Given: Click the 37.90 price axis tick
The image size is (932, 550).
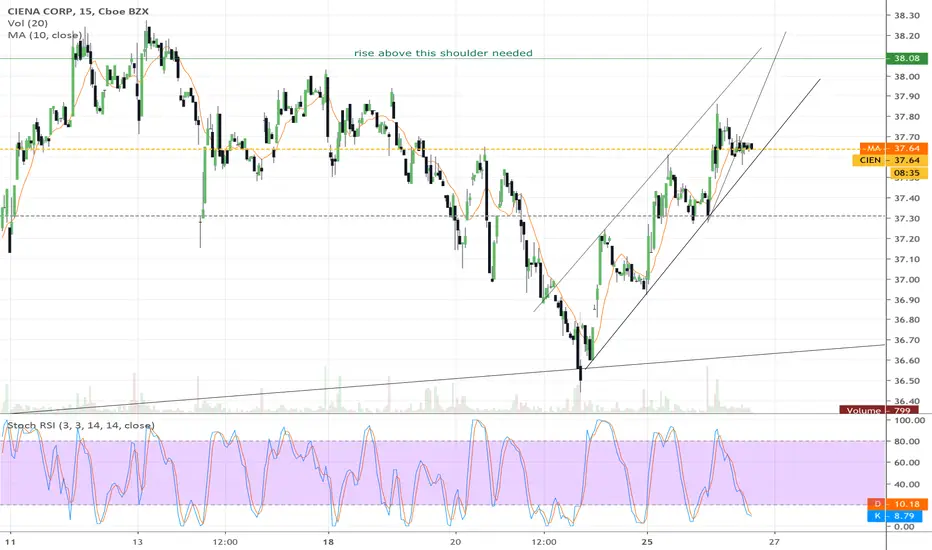Looking at the screenshot, I should click(907, 96).
